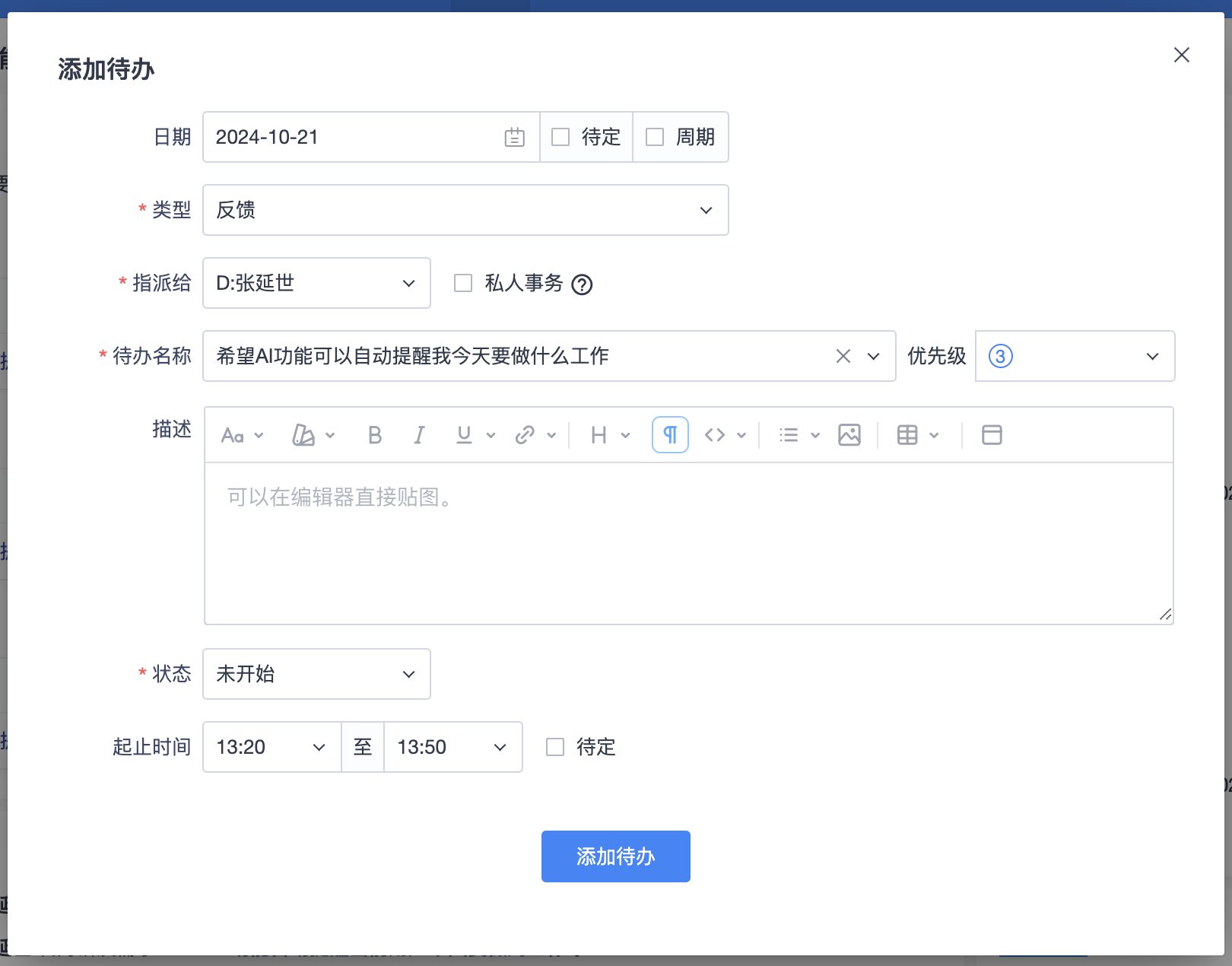Apply italic formatting in editor toolbar
The height and width of the screenshot is (966, 1232).
419,435
